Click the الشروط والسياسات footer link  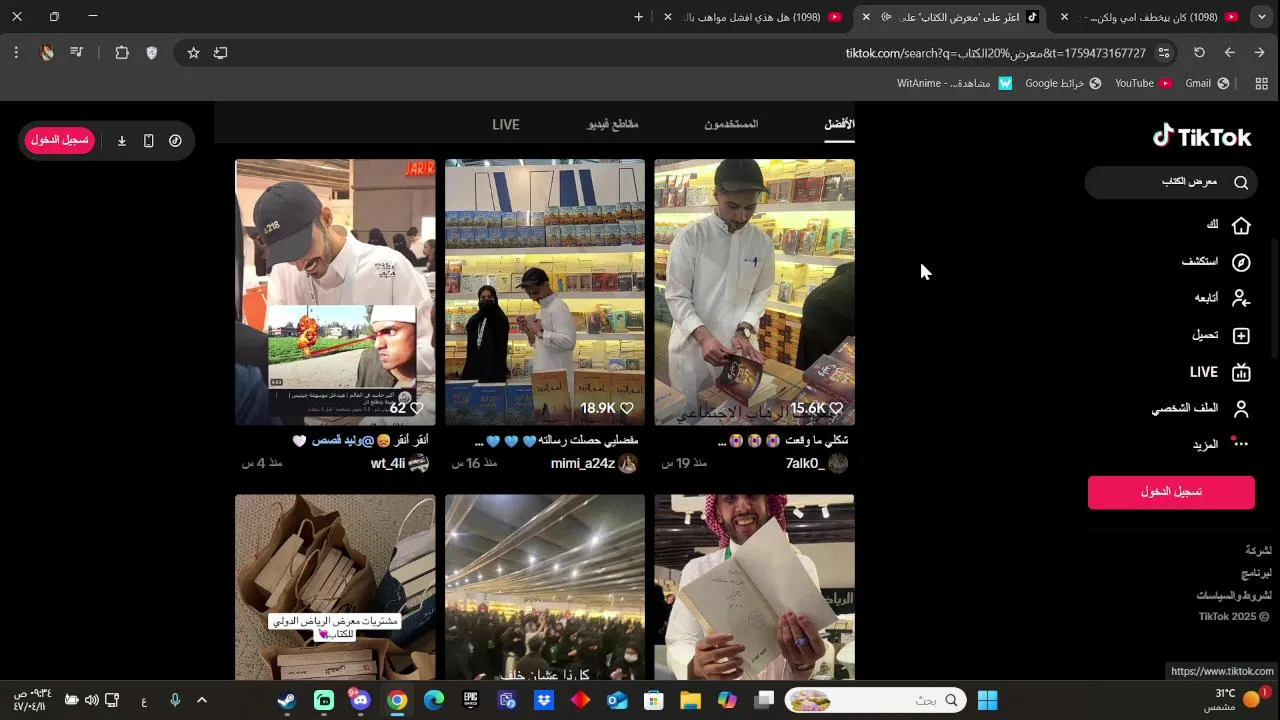coord(1234,595)
